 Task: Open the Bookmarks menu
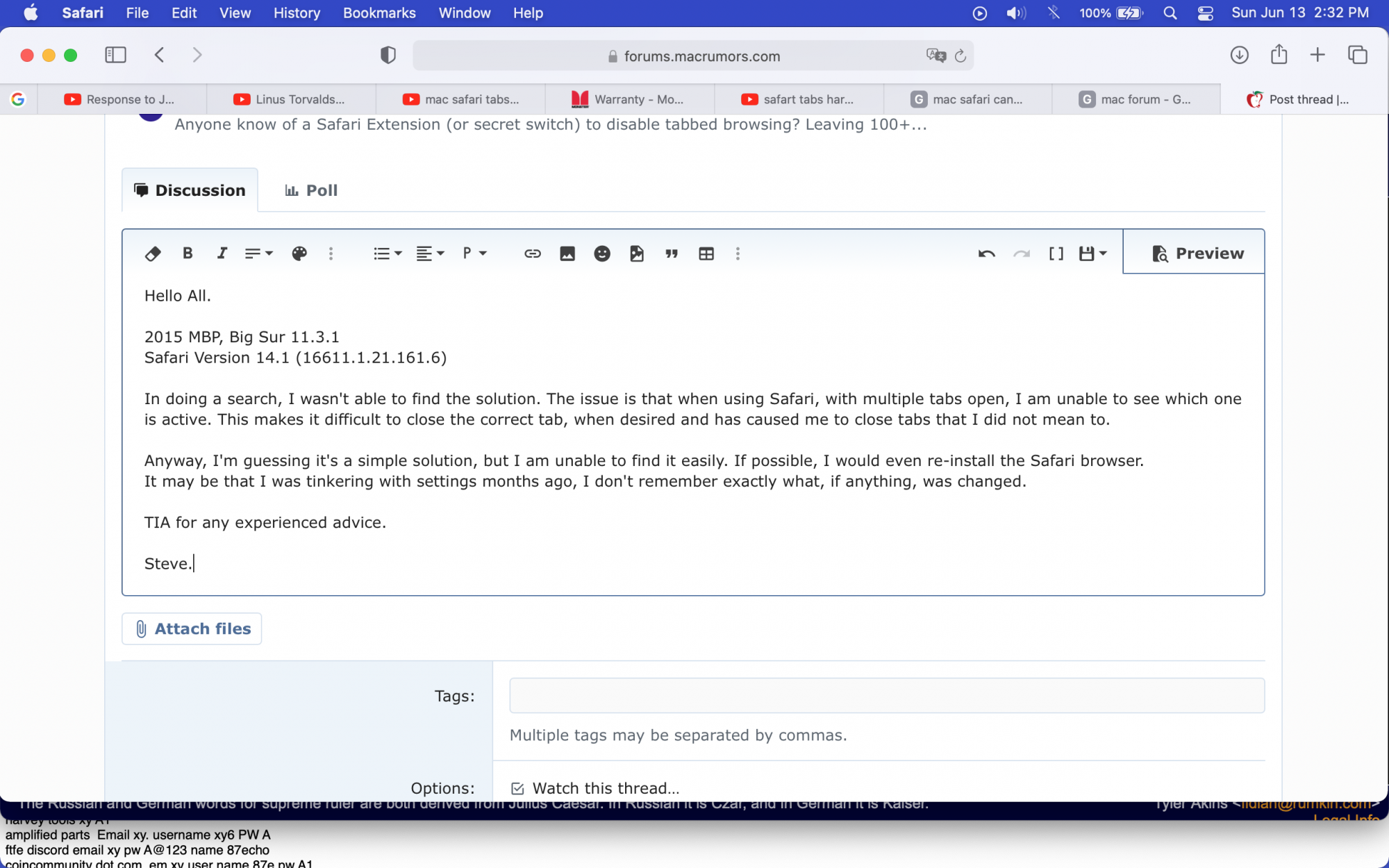tap(379, 12)
